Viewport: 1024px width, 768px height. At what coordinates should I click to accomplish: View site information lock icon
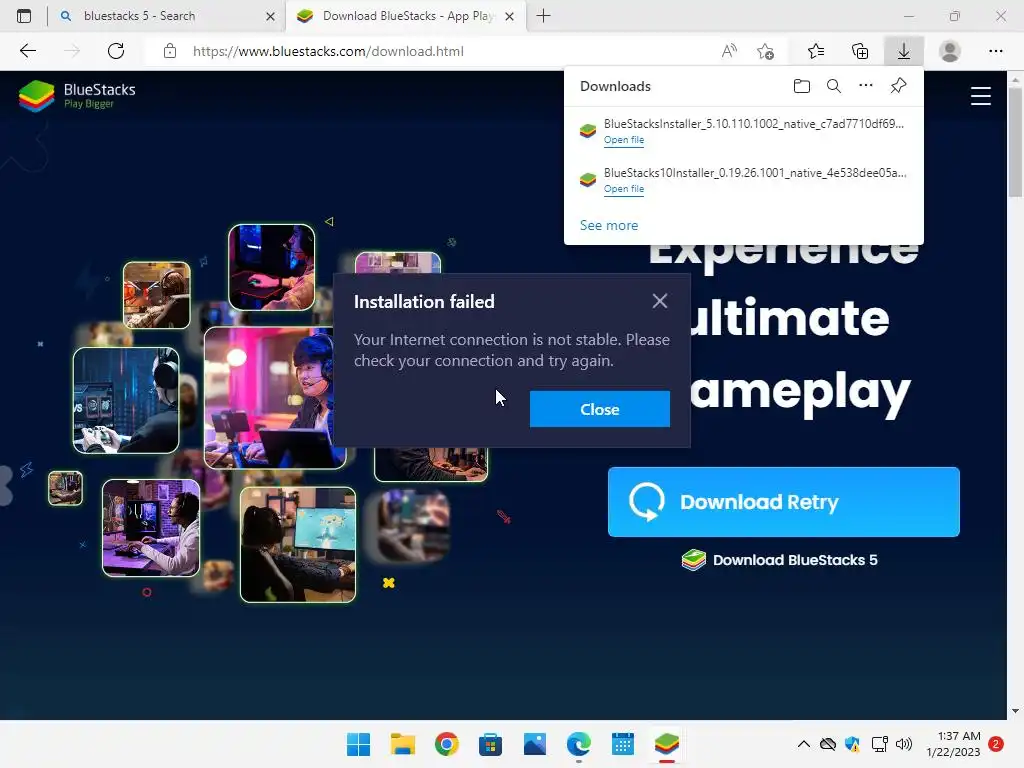(170, 51)
